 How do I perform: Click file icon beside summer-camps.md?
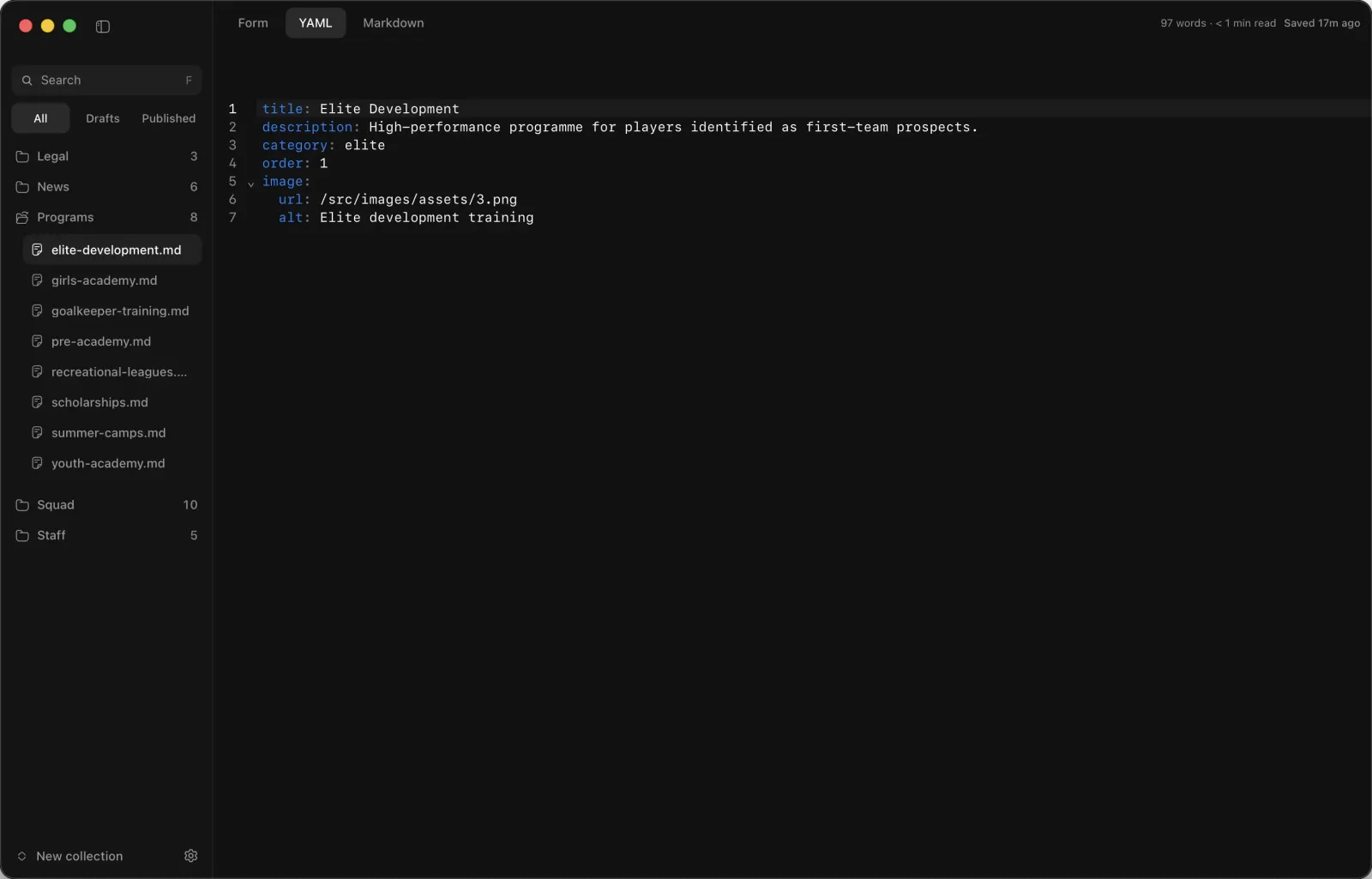[x=37, y=432]
